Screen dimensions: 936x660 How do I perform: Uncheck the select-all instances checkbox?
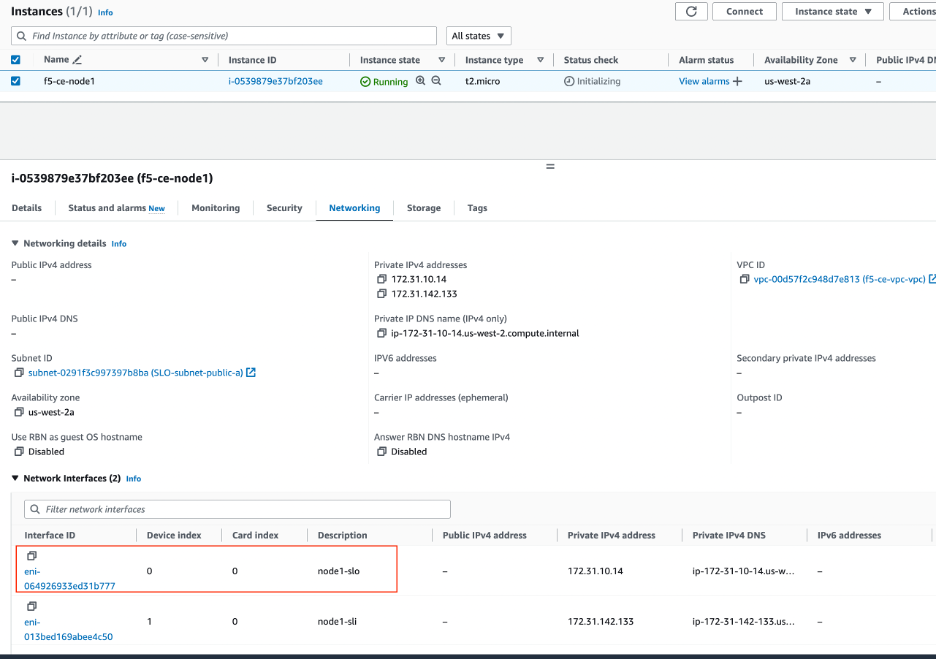(13, 59)
